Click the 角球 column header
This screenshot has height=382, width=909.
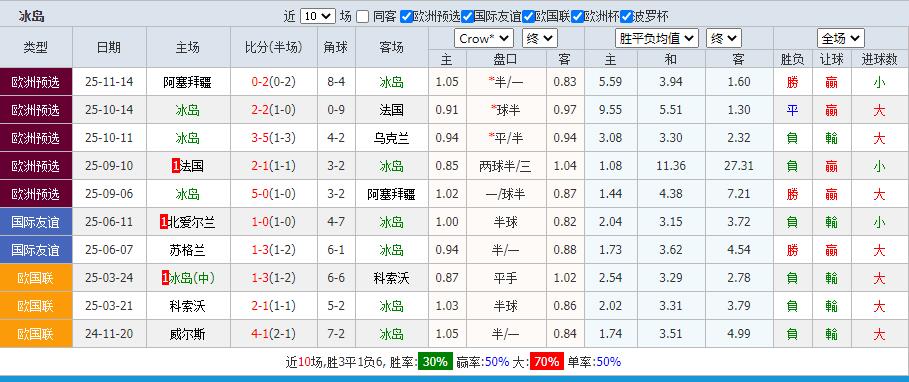coord(336,48)
